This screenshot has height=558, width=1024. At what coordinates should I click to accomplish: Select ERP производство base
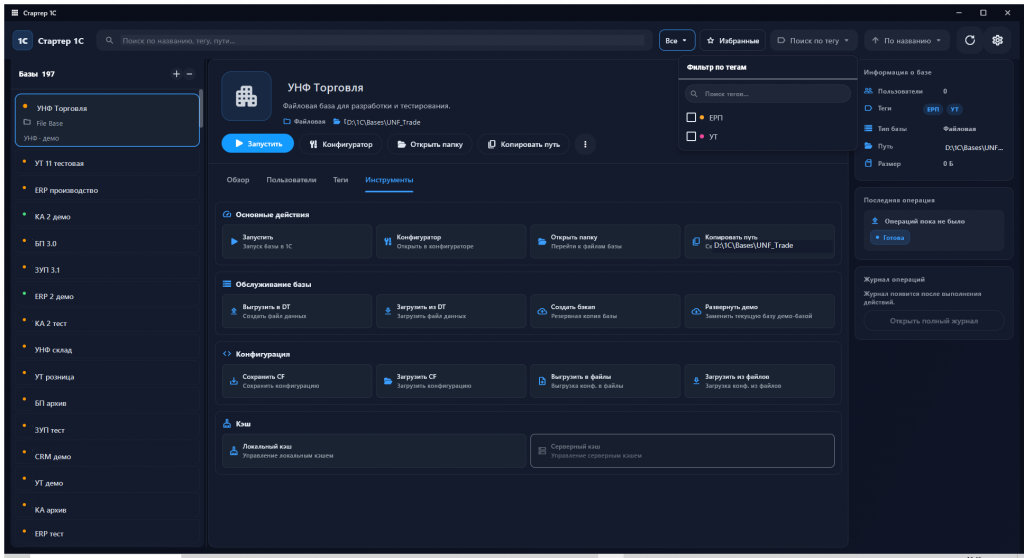click(108, 190)
